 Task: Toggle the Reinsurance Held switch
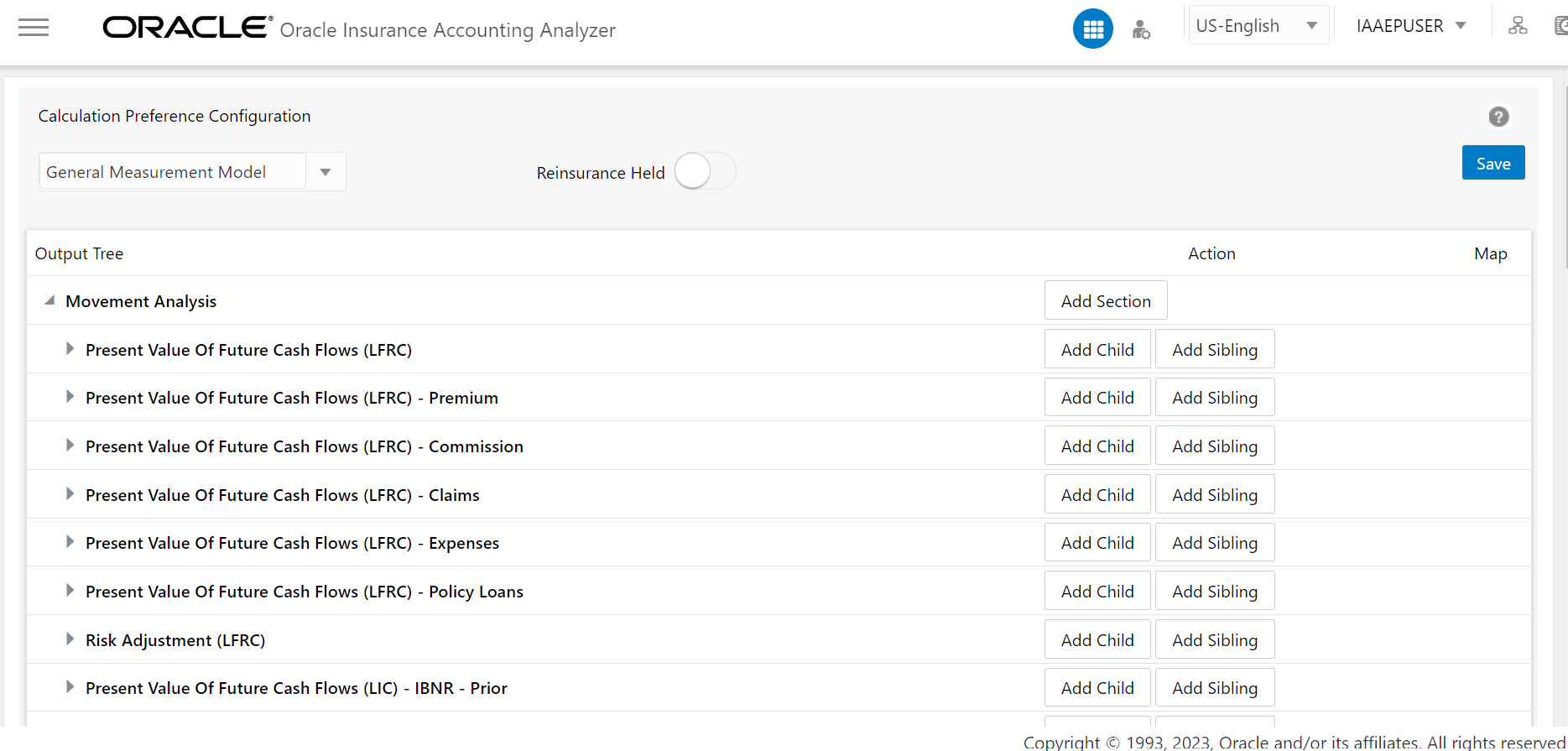pyautogui.click(x=704, y=172)
